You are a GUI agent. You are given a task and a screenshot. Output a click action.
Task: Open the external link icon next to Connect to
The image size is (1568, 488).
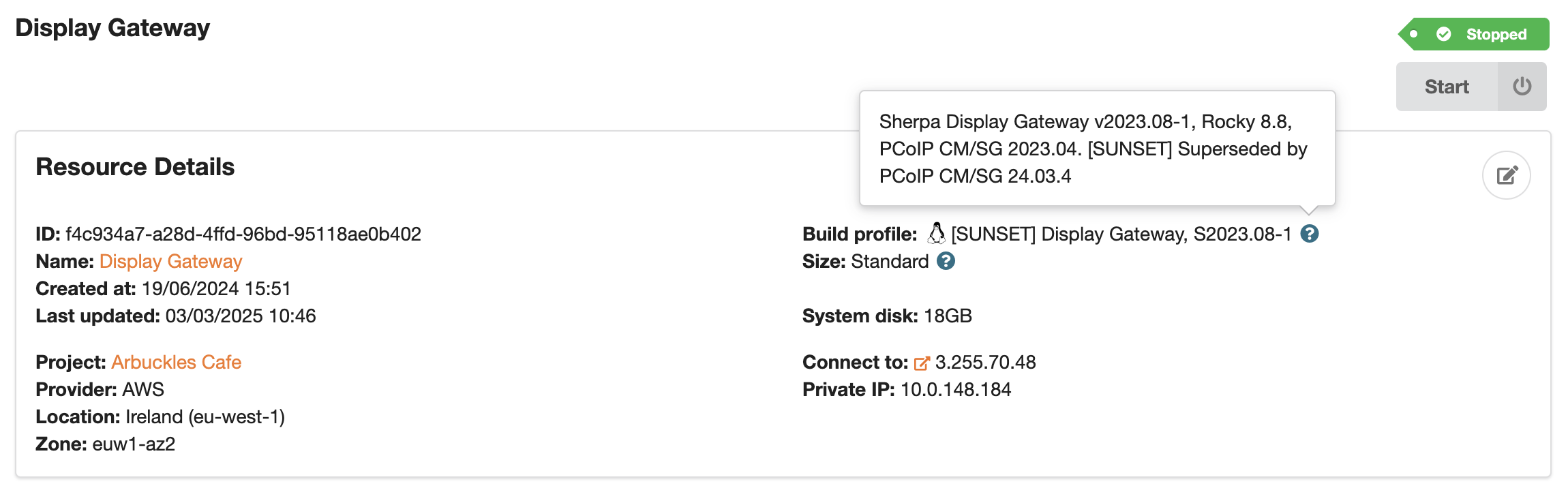[x=922, y=362]
